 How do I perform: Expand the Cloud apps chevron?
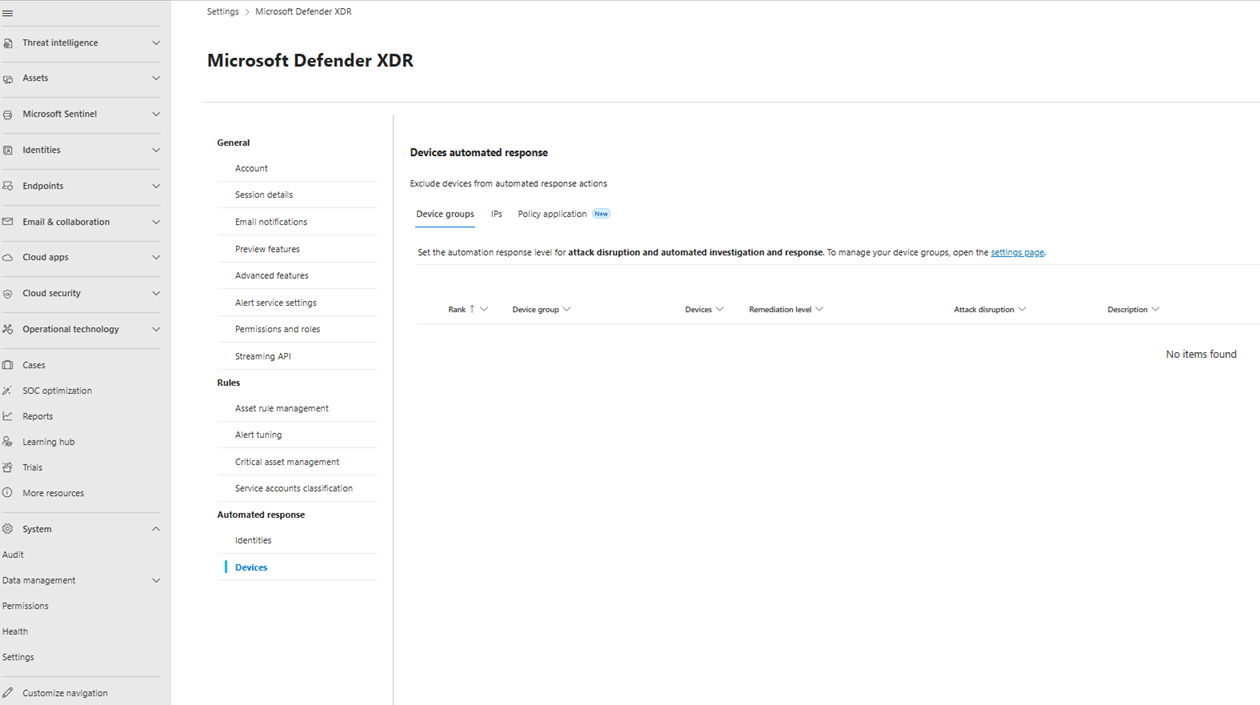155,257
